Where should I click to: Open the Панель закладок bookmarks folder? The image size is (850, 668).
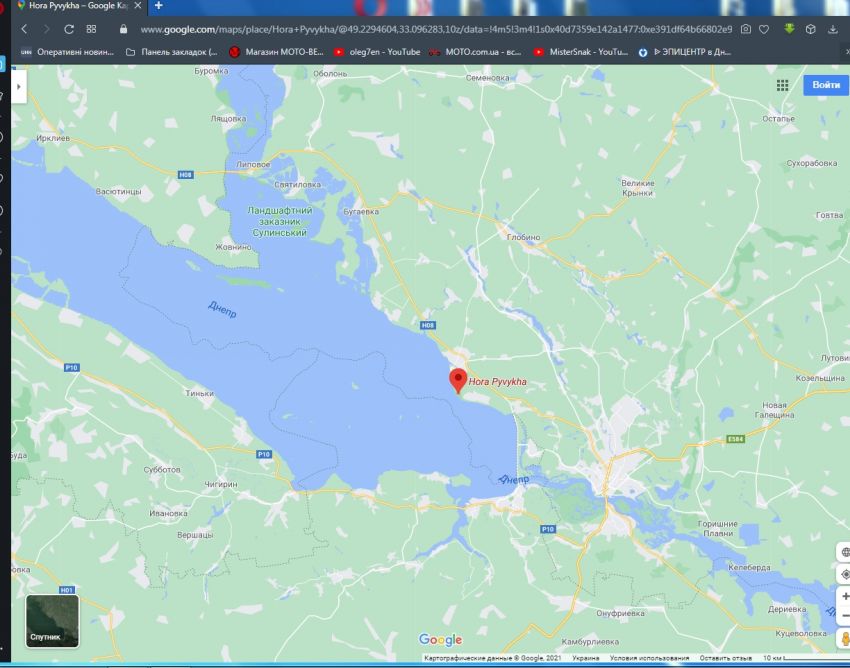[171, 52]
